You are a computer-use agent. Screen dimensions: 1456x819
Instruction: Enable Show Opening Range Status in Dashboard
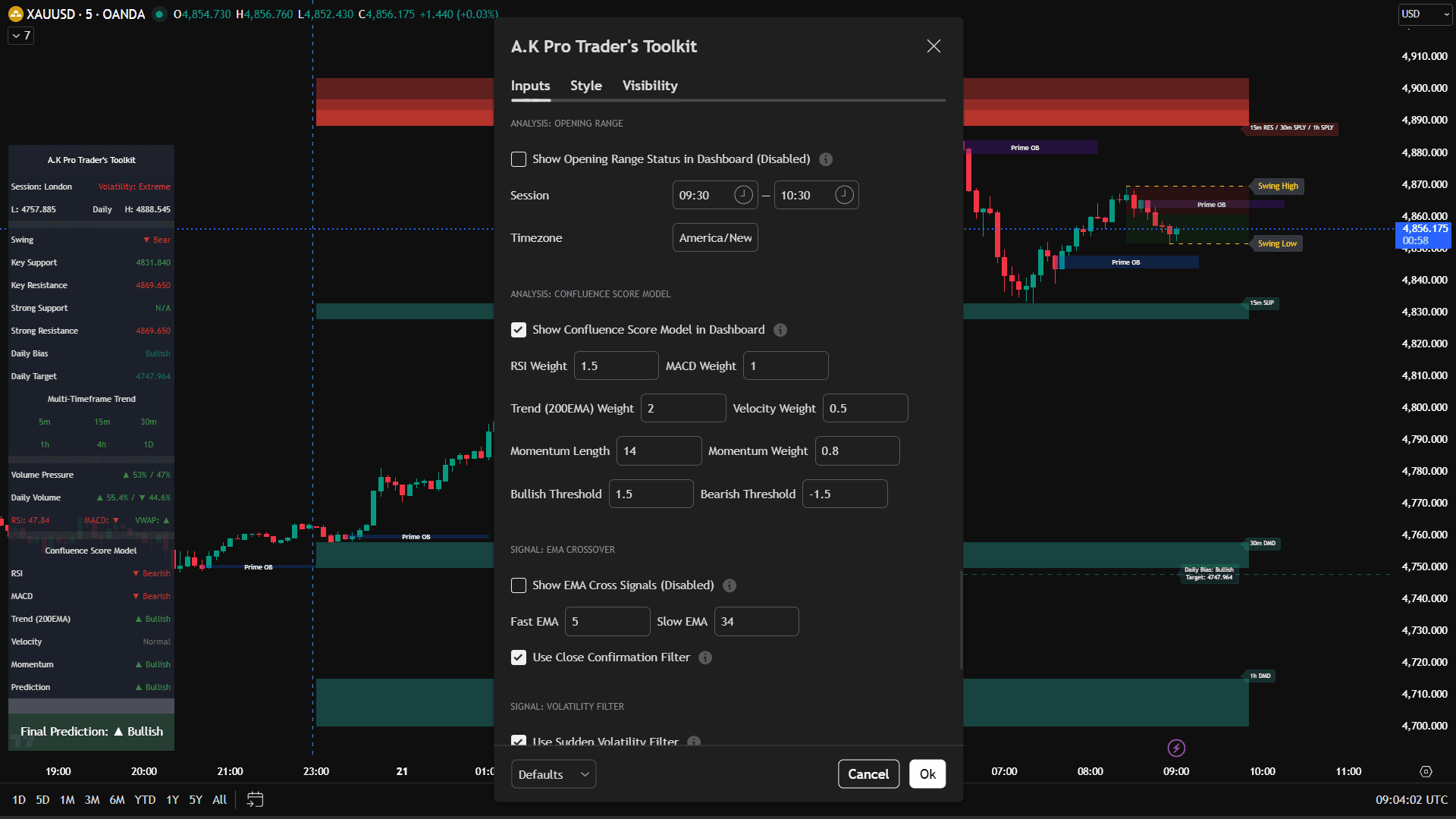[x=519, y=159]
